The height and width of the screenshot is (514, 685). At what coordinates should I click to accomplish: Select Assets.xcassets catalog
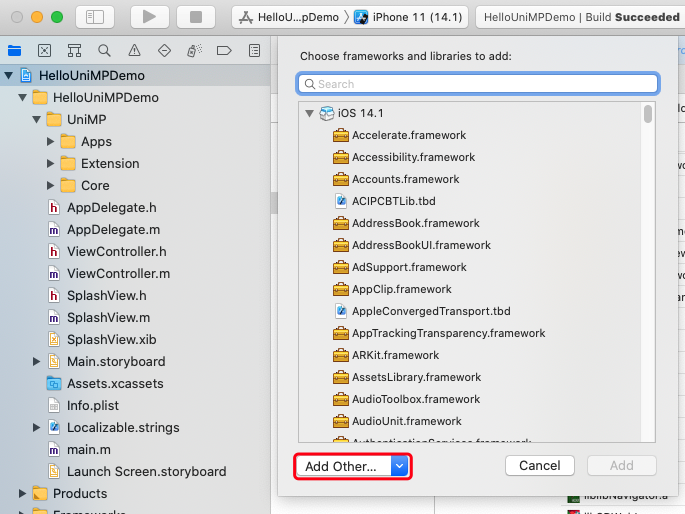(x=105, y=383)
